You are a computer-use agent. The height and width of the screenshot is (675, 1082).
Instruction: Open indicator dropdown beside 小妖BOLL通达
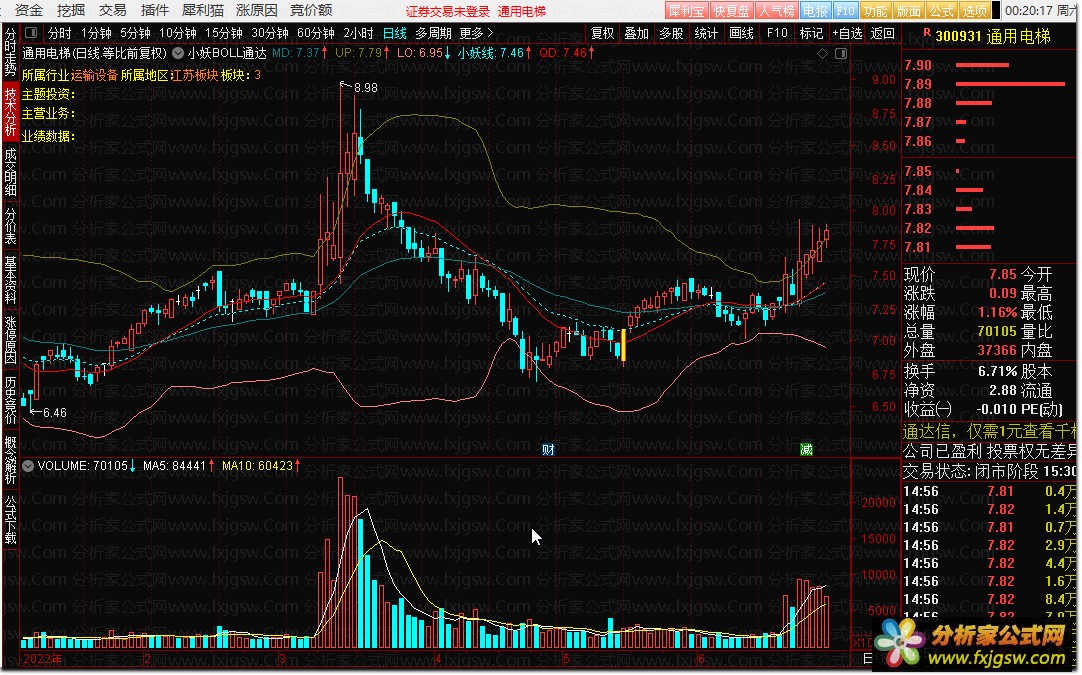pos(178,53)
